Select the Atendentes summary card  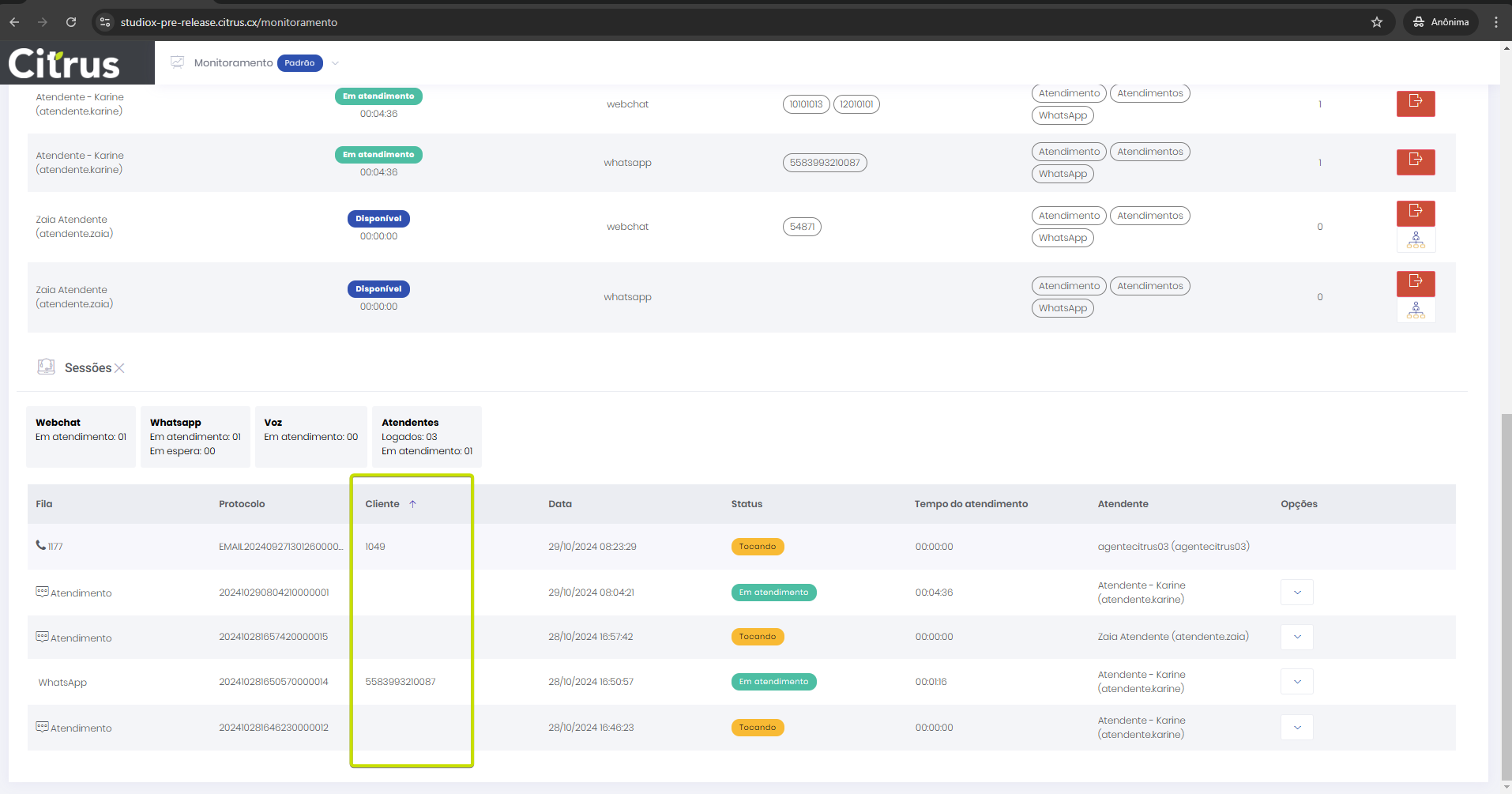(427, 437)
